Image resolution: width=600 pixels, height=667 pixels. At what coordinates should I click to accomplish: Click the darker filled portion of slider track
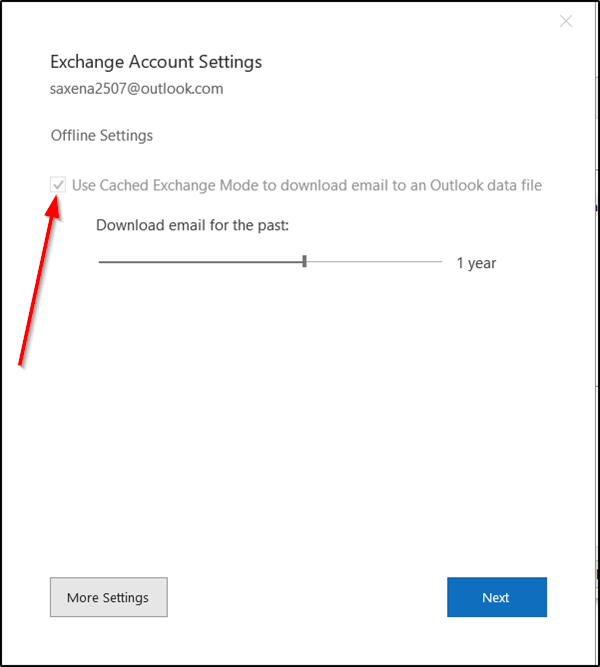(200, 262)
